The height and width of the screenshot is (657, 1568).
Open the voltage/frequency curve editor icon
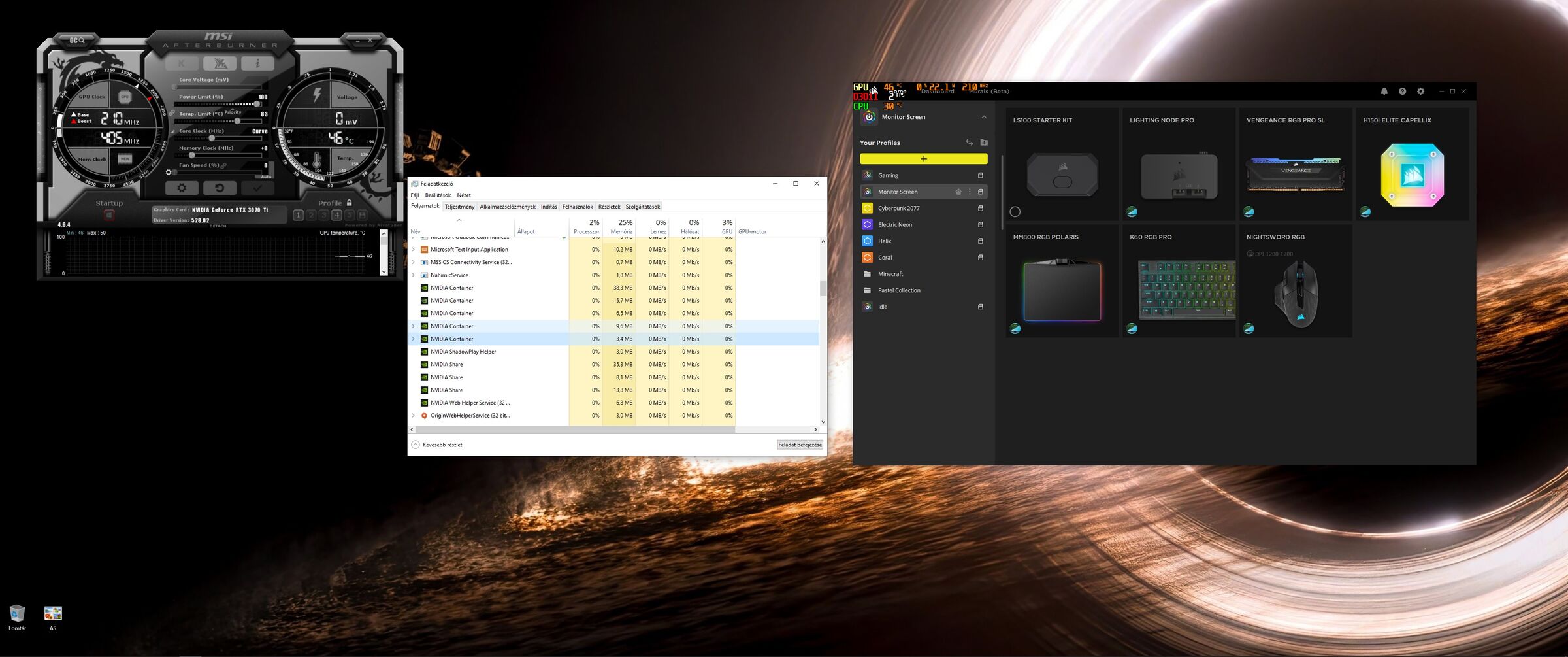click(173, 131)
